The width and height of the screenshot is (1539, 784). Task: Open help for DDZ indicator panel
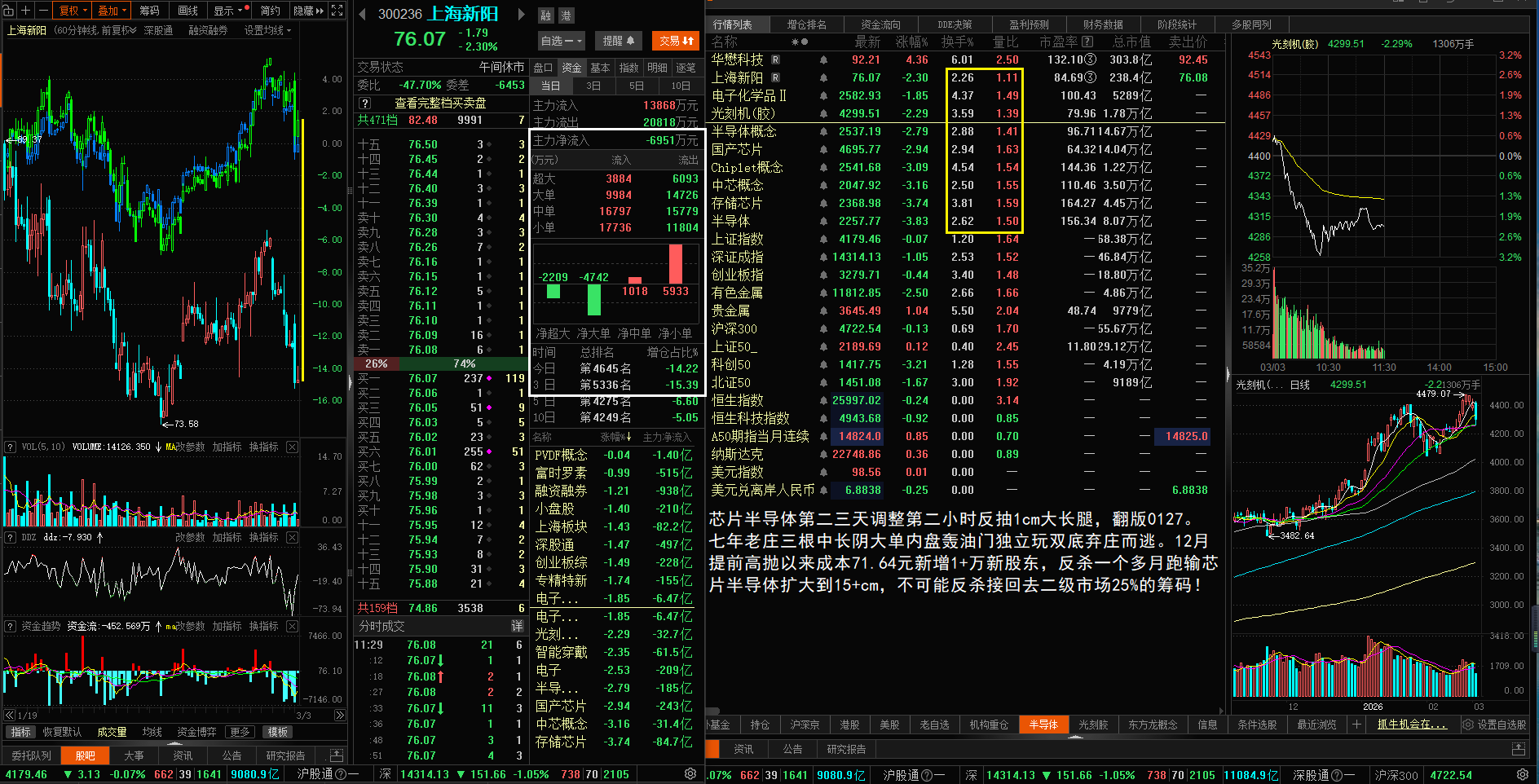(11, 537)
